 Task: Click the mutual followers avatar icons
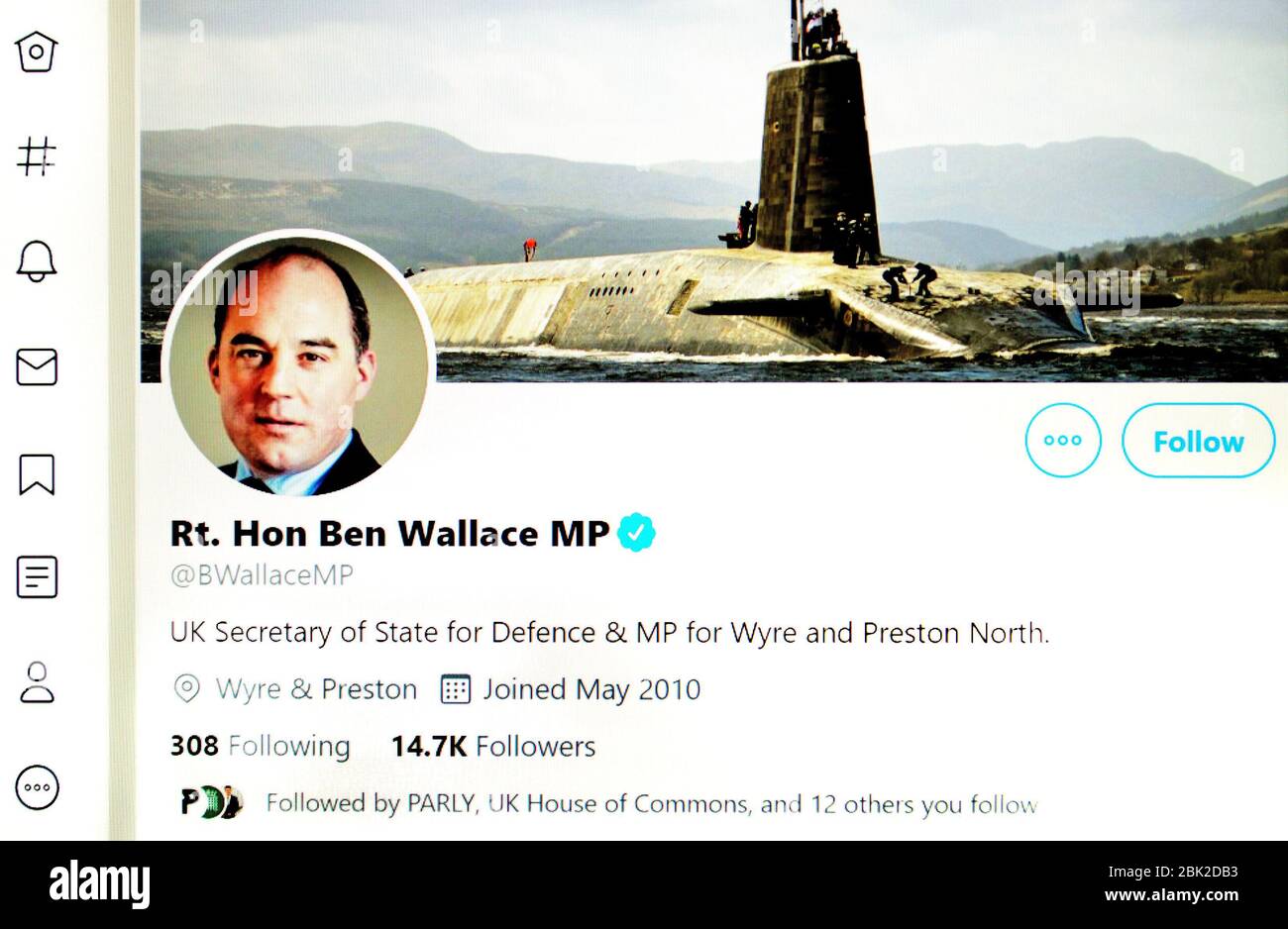pos(212,802)
